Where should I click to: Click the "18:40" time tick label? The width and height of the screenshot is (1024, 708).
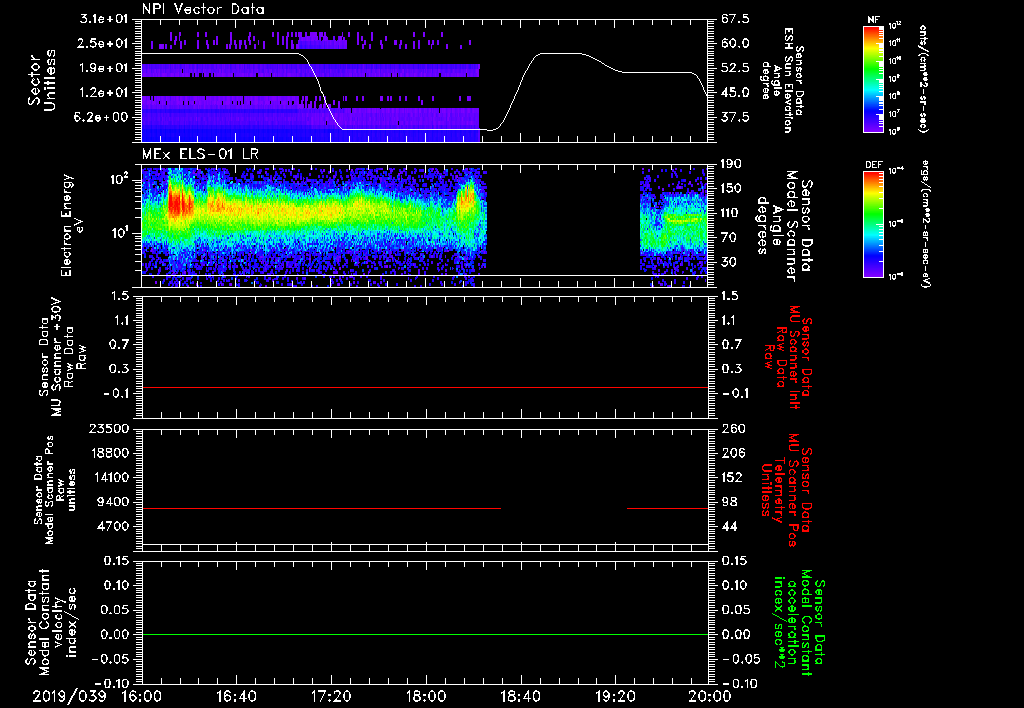coord(520,696)
